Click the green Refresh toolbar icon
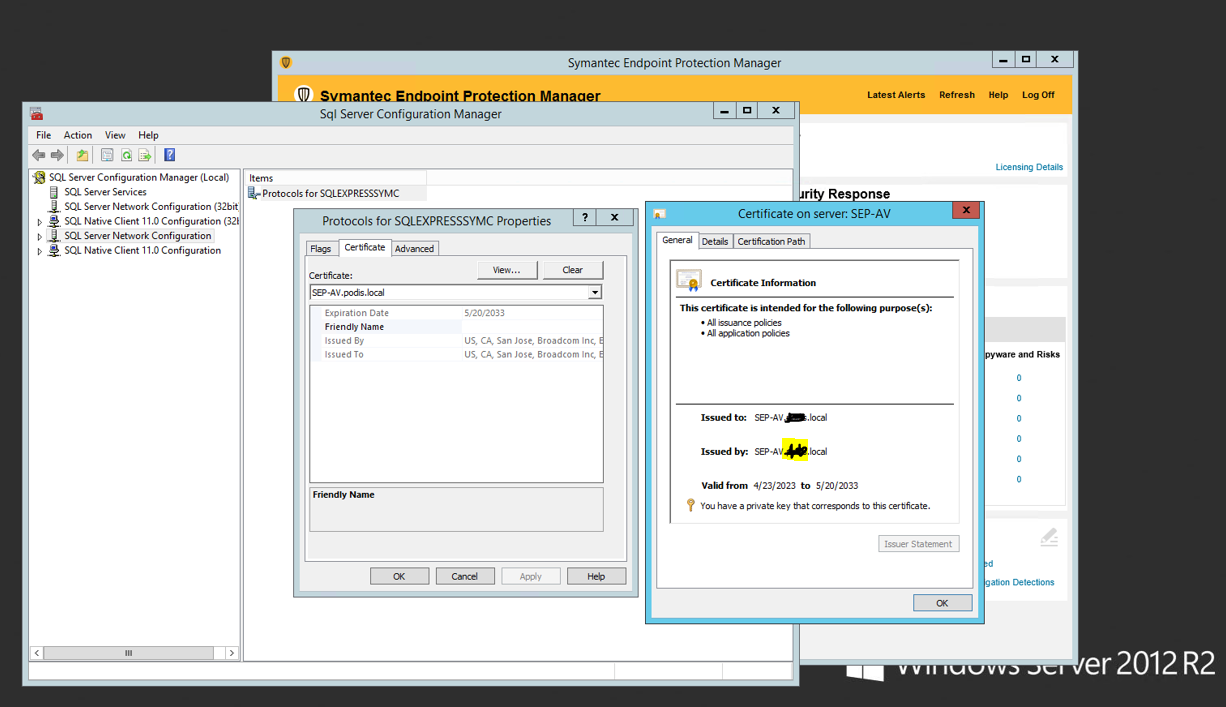The height and width of the screenshot is (707, 1226). 126,155
